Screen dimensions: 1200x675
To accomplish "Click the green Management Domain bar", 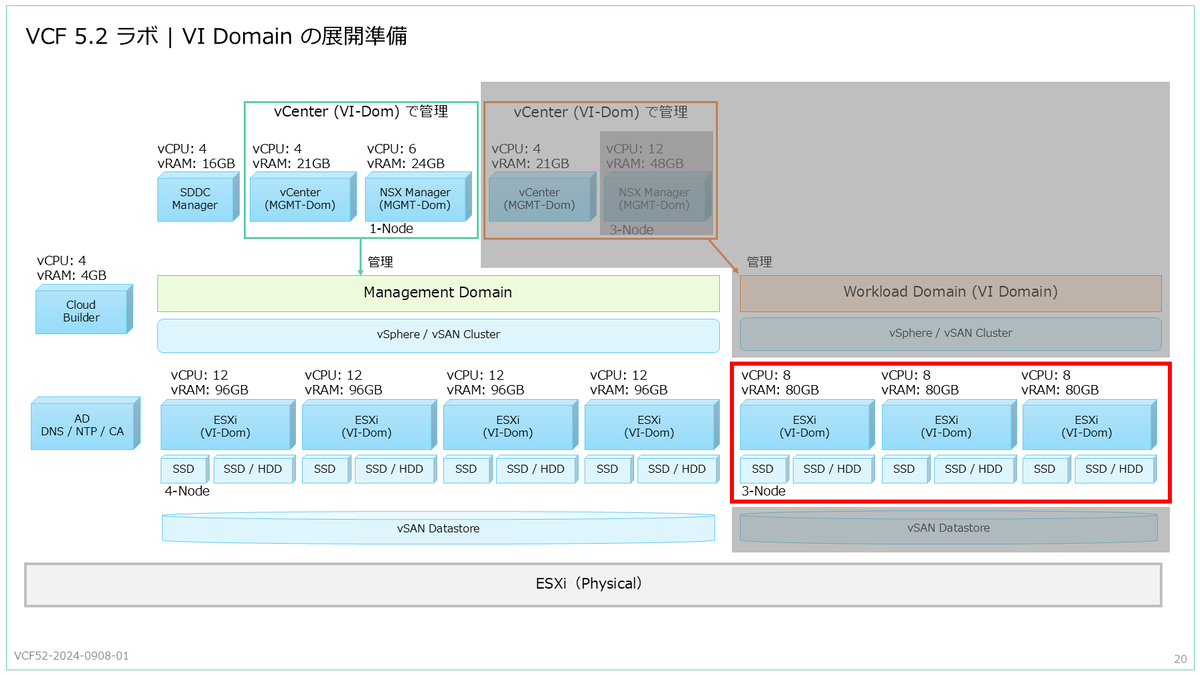I will coord(438,293).
